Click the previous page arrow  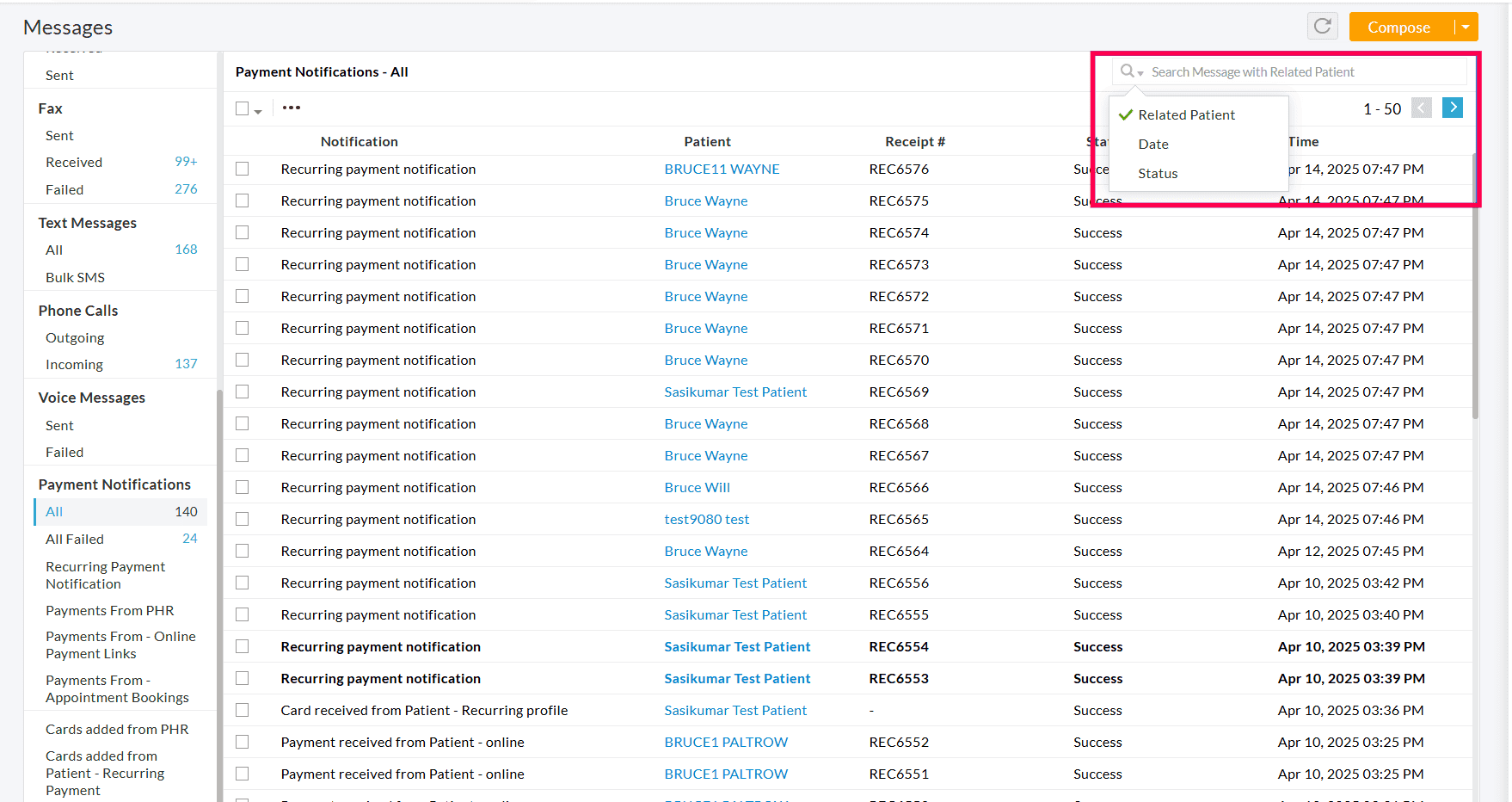click(x=1421, y=108)
